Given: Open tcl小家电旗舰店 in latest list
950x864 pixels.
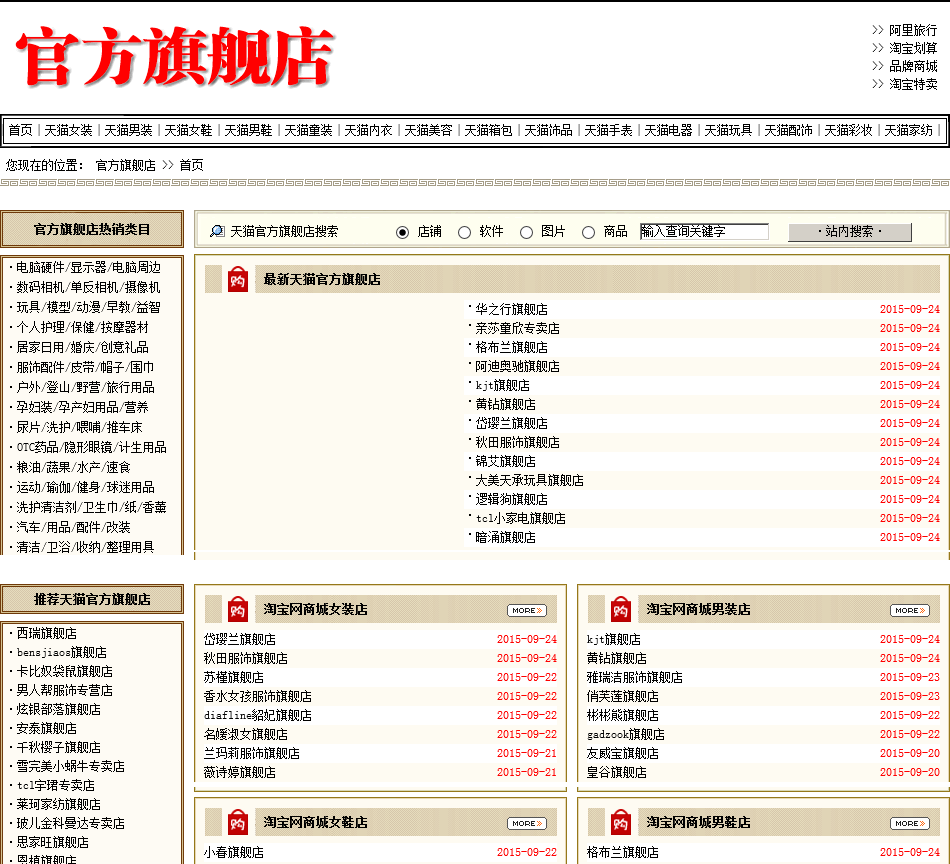Looking at the screenshot, I should (520, 519).
